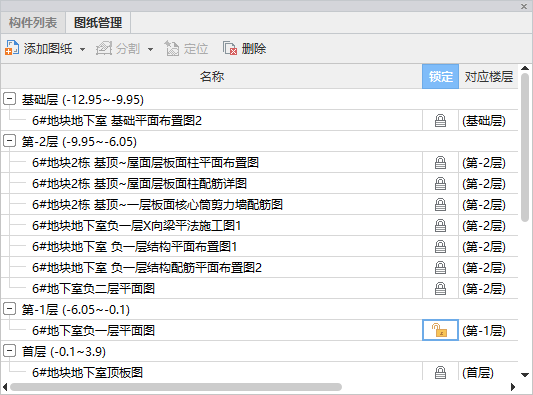
Task: Select drawing 6#地块2栋 基顶~屋面层板面柱配筋详图
Action: point(139,184)
